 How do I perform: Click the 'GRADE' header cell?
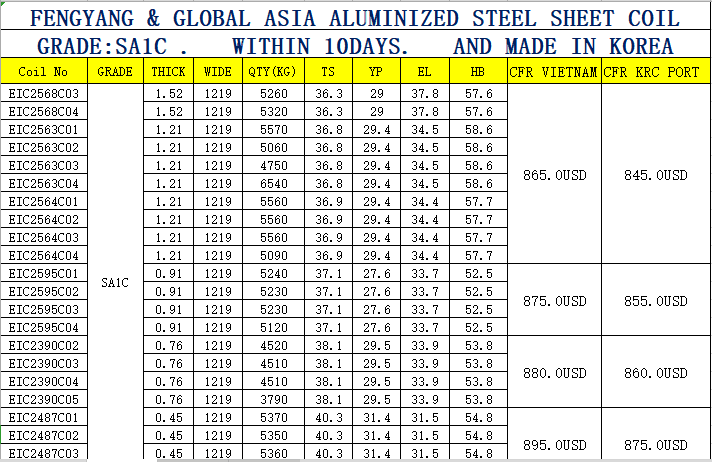[x=115, y=71]
